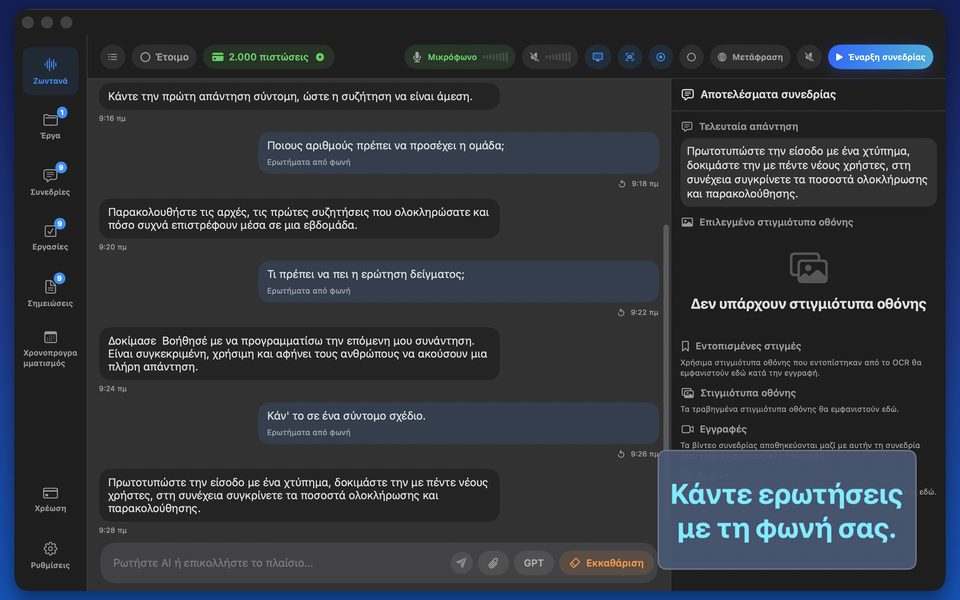Click the Εκκαθάριση clear button
The height and width of the screenshot is (600, 960).
pos(607,563)
